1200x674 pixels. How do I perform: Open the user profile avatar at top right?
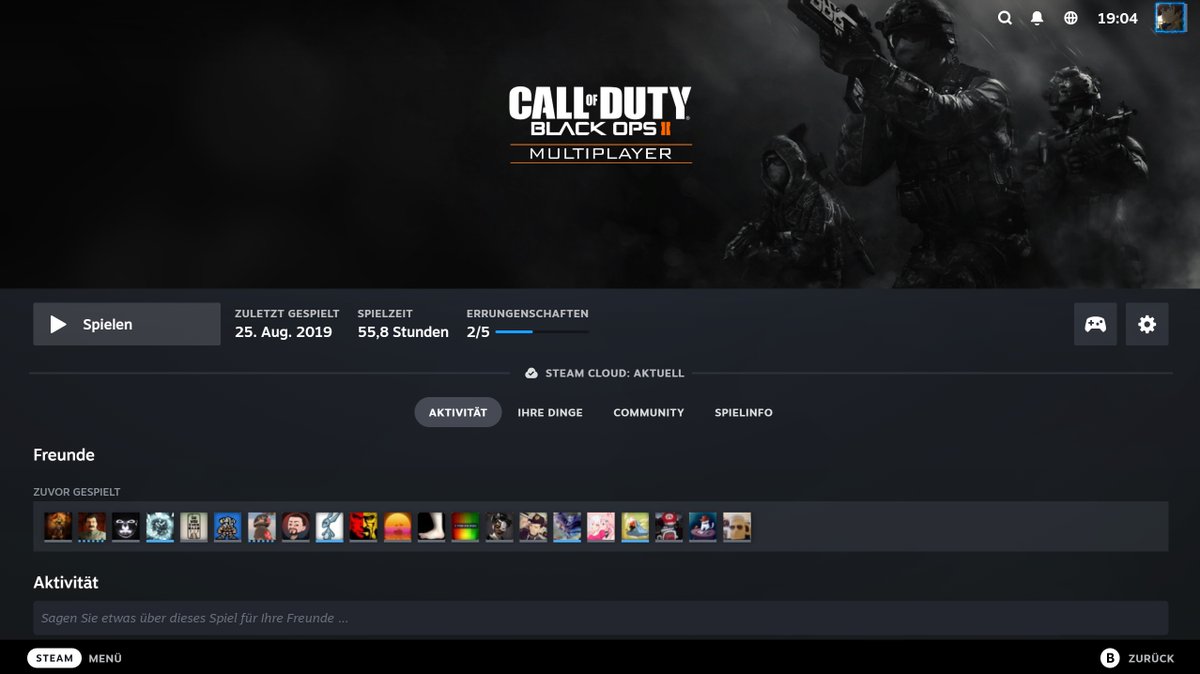pos(1170,18)
